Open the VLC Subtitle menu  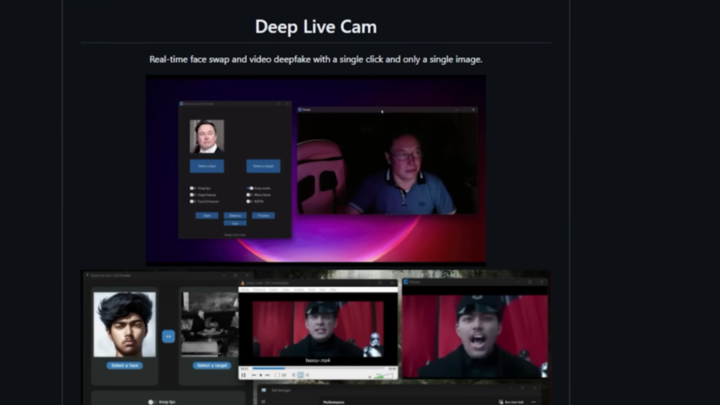pyautogui.click(x=299, y=290)
